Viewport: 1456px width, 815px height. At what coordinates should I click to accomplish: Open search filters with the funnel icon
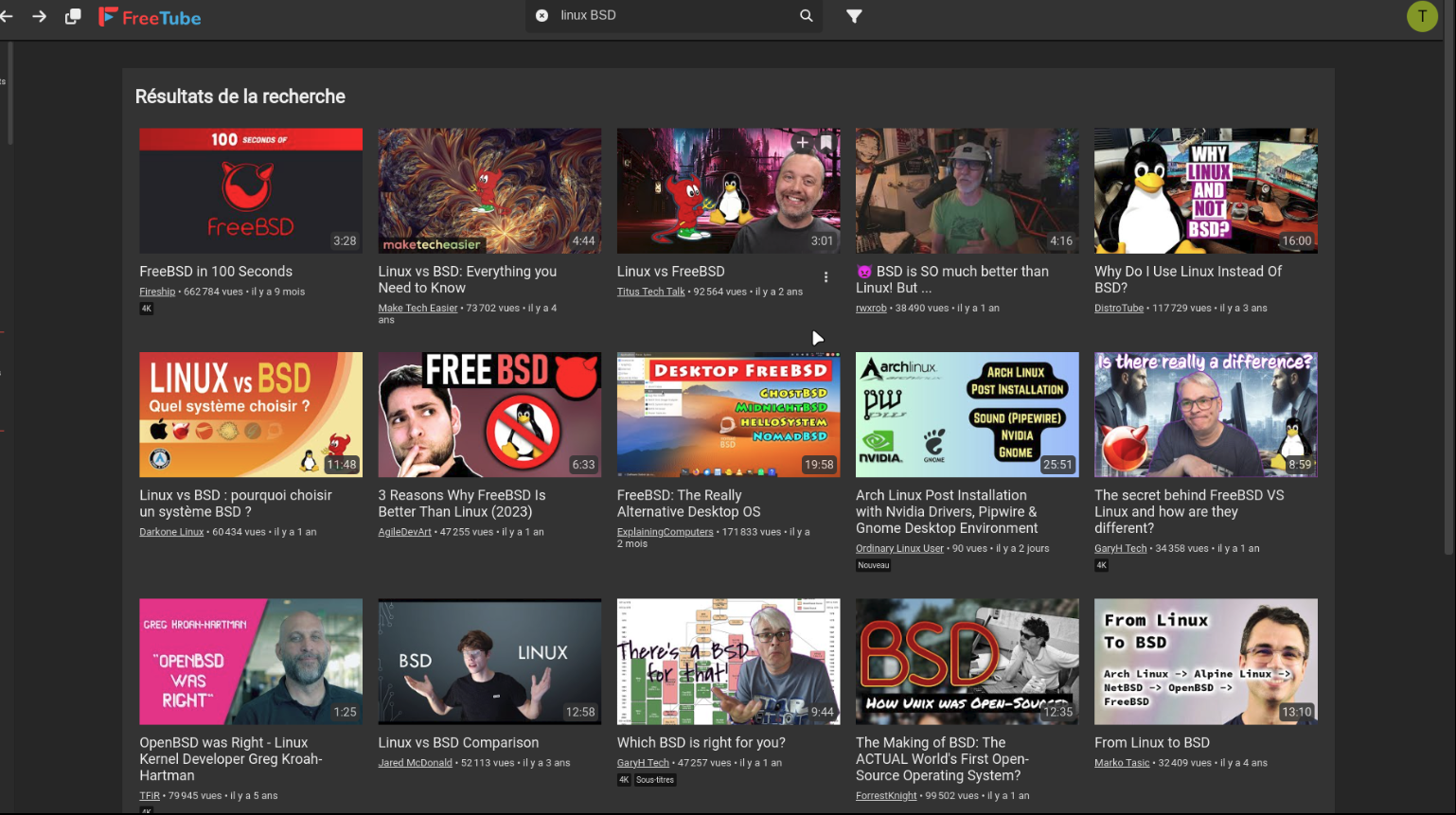click(854, 16)
